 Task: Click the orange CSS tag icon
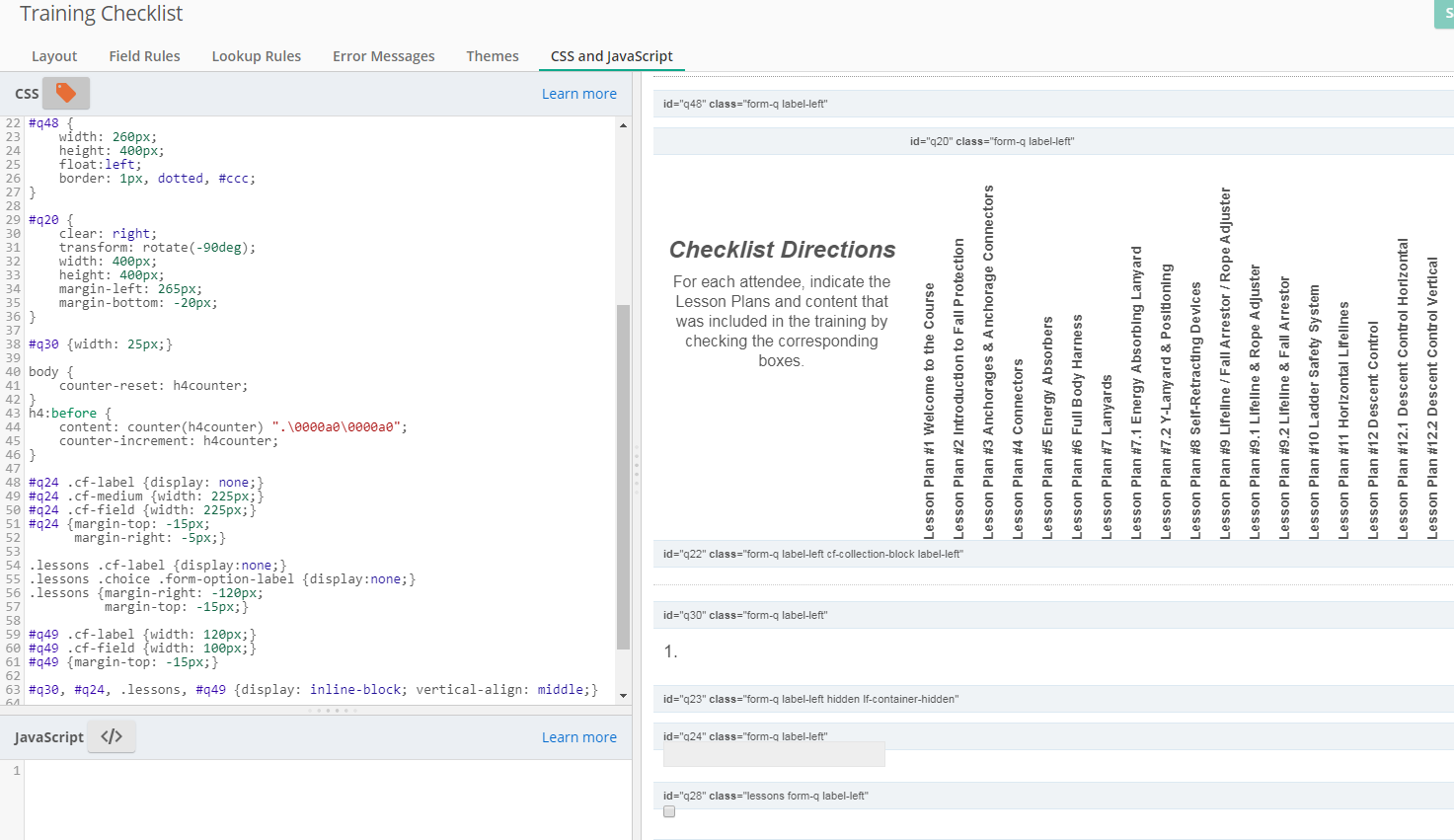click(65, 93)
